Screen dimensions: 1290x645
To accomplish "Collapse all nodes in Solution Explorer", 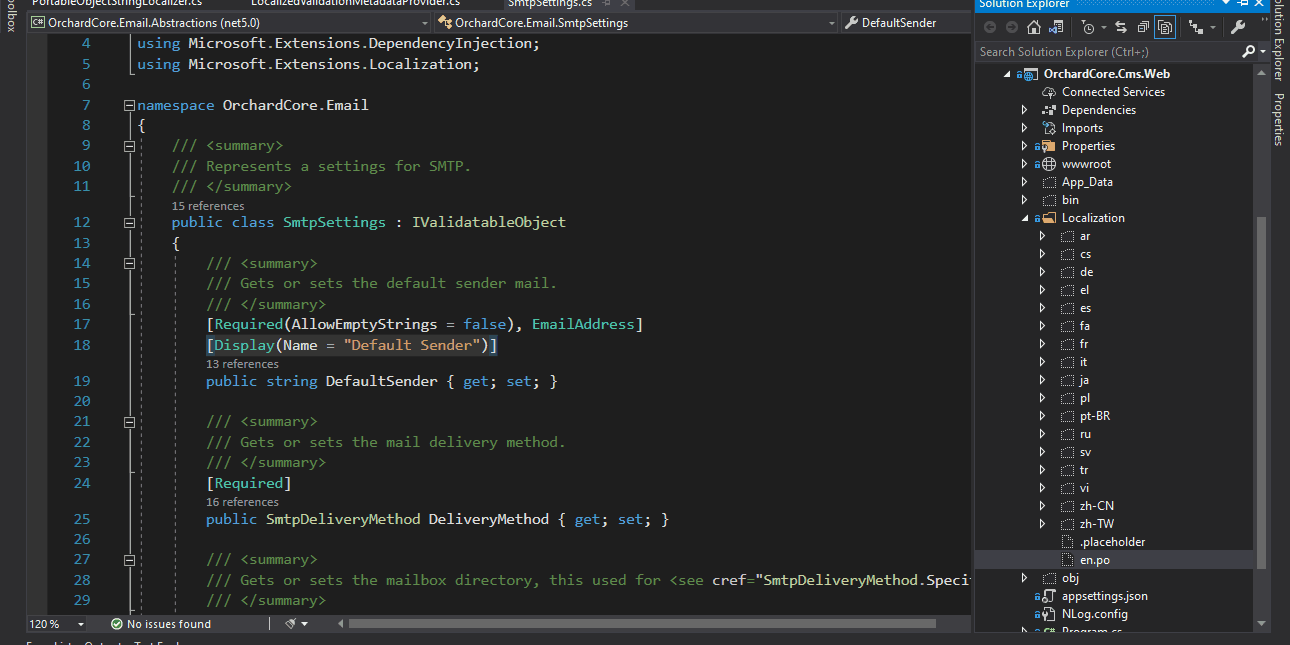I will click(1142, 27).
